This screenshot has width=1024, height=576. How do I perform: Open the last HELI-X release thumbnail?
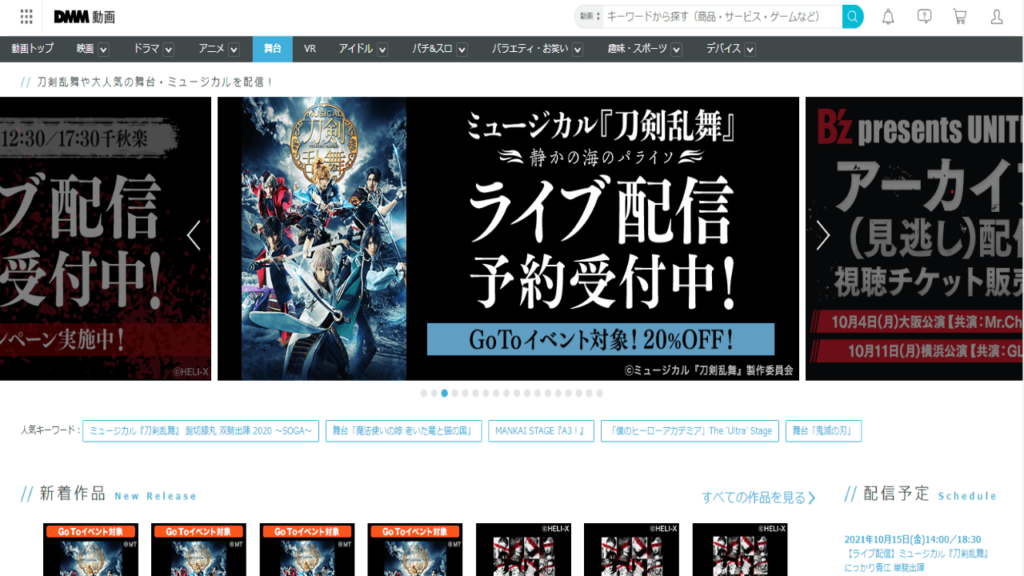coord(740,549)
